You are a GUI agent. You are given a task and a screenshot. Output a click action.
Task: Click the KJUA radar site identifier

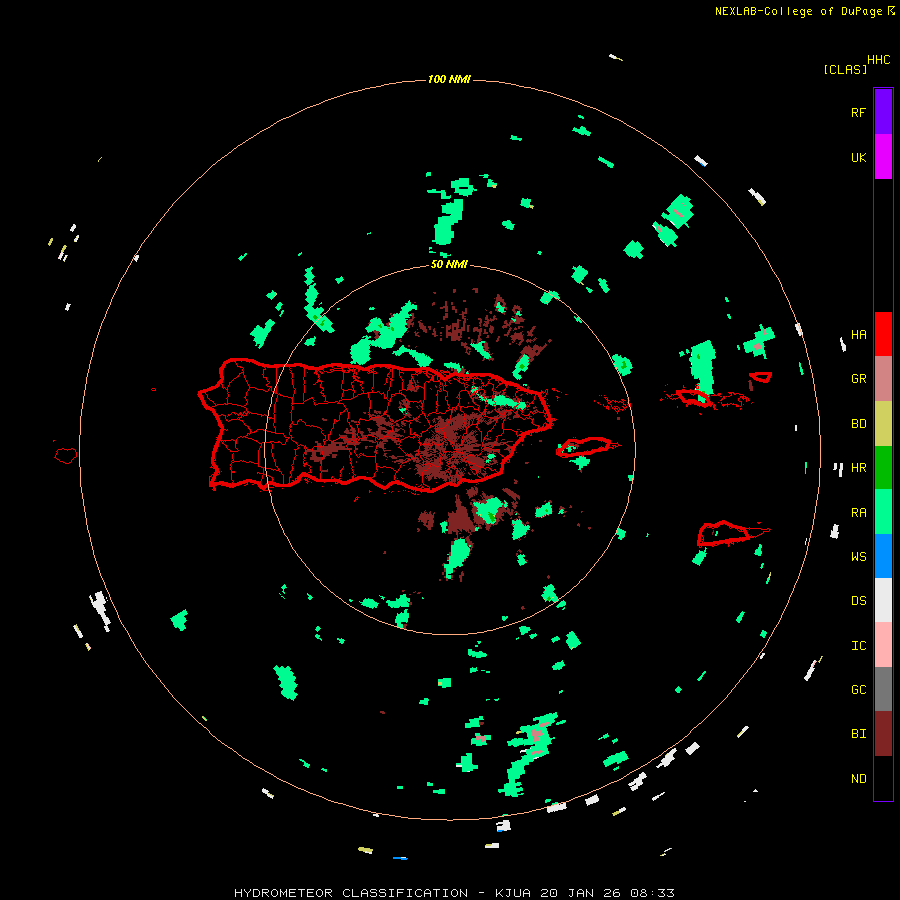tap(513, 893)
